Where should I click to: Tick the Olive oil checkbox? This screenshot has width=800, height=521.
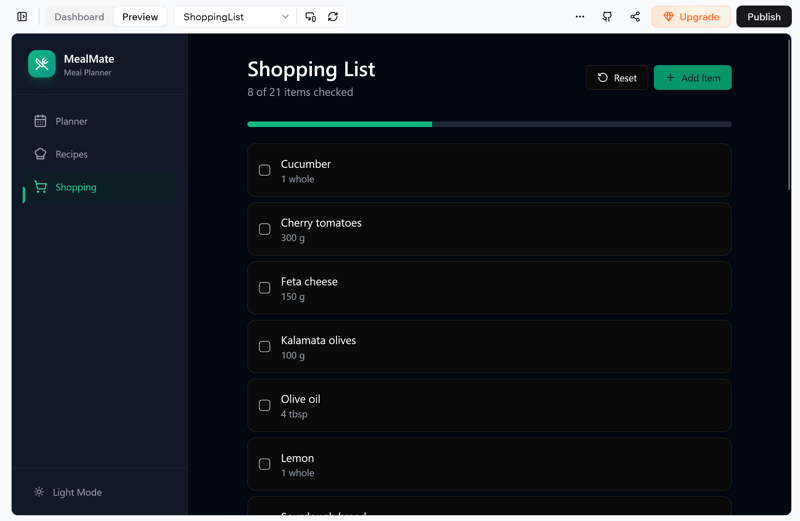tap(265, 405)
